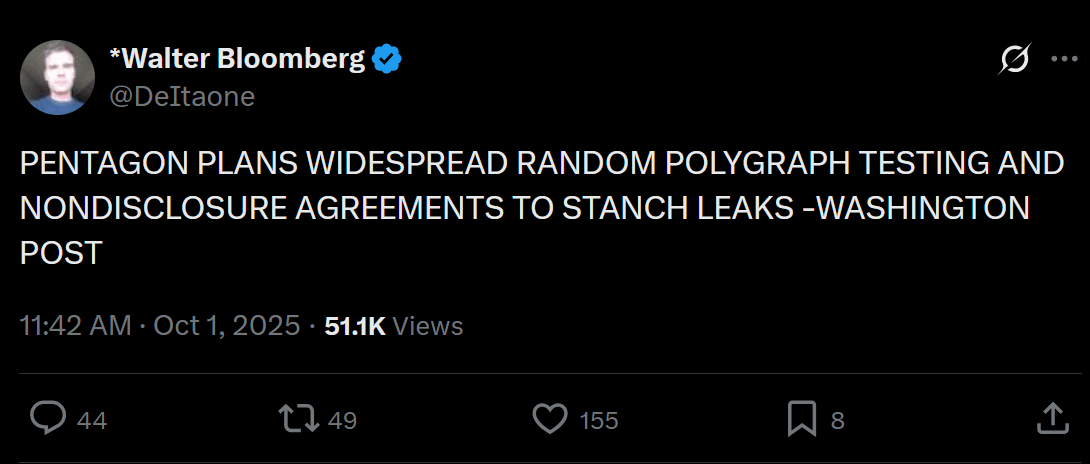This screenshot has width=1090, height=464.
Task: Click the *Walter Bloomberg display name
Action: pos(242,60)
